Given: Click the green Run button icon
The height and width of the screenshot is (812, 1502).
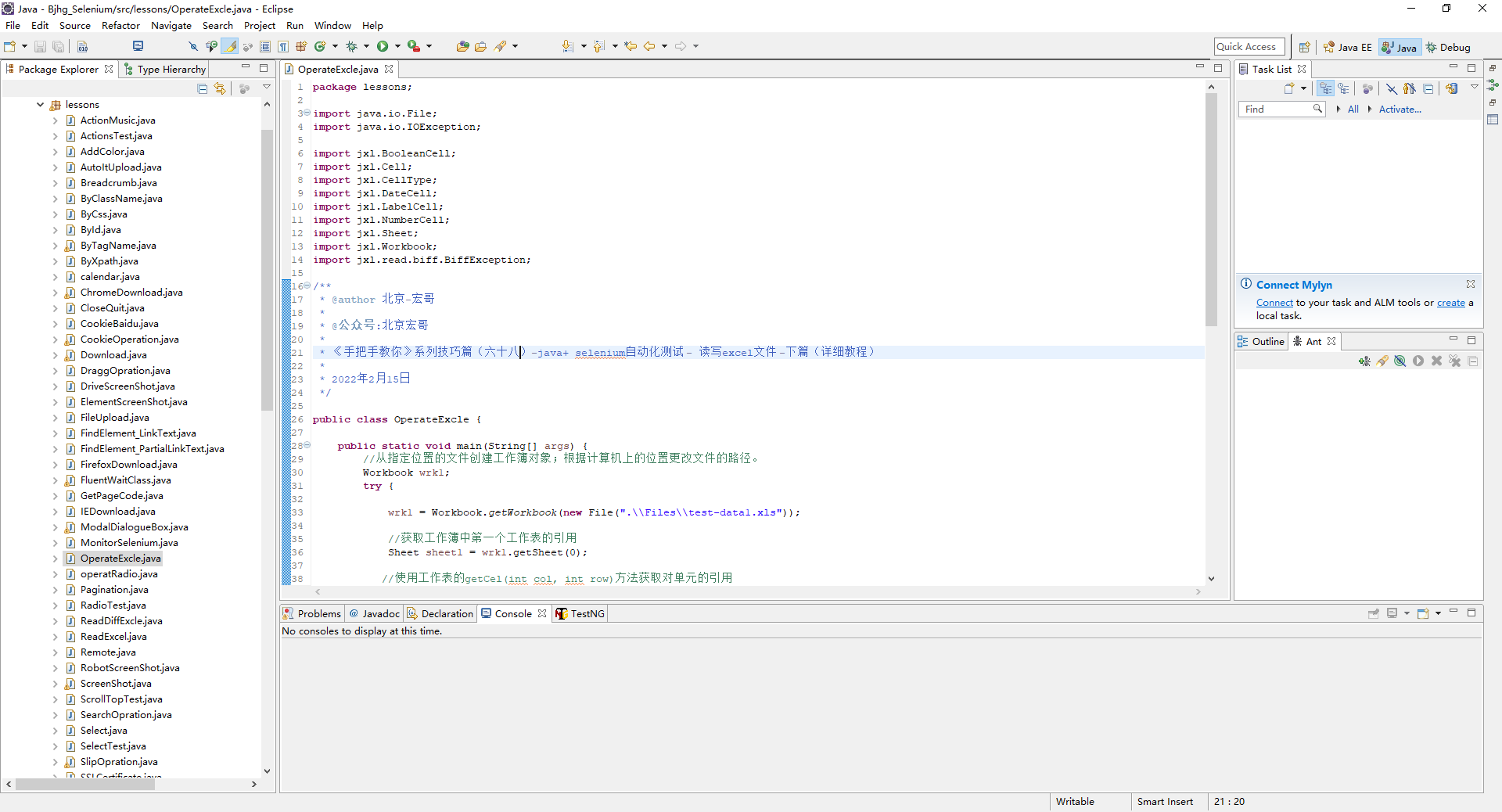Looking at the screenshot, I should pos(383,46).
